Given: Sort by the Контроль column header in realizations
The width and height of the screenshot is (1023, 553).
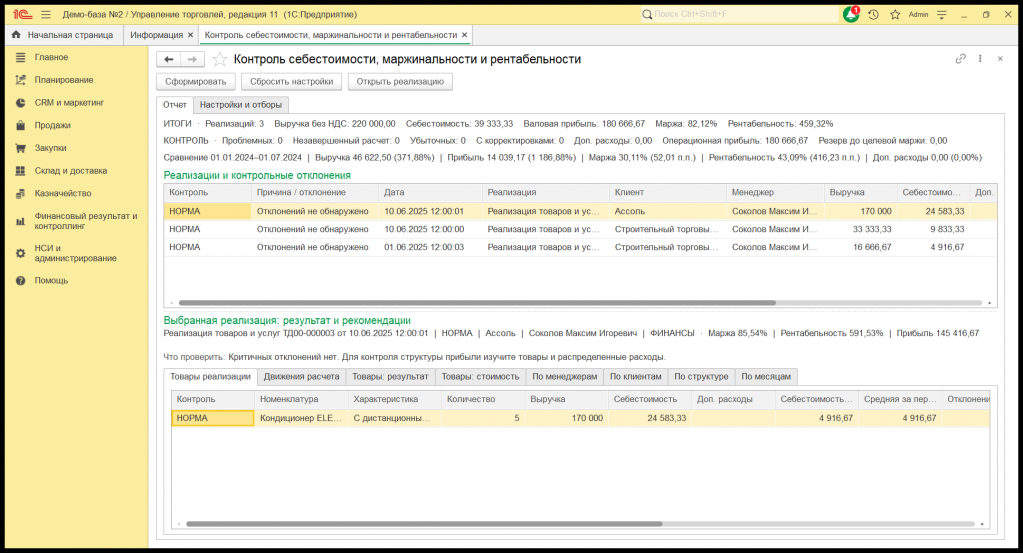Looking at the screenshot, I should click(x=207, y=192).
